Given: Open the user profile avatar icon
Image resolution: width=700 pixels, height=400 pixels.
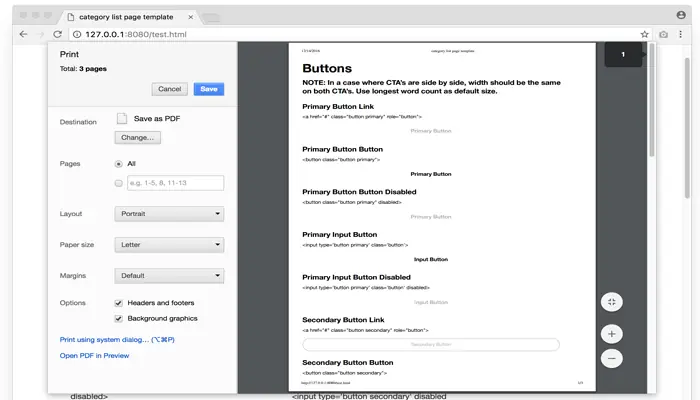Looking at the screenshot, I should [681, 15].
